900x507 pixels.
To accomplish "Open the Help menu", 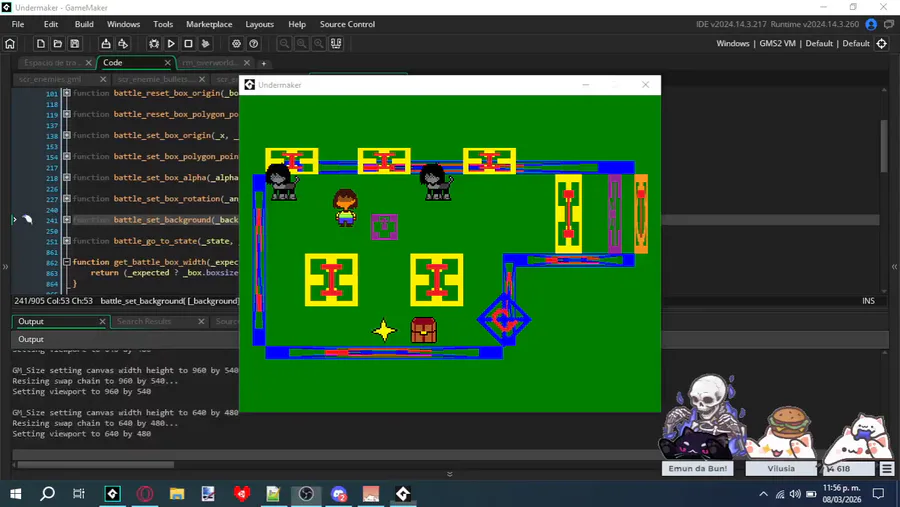I will coord(297,24).
